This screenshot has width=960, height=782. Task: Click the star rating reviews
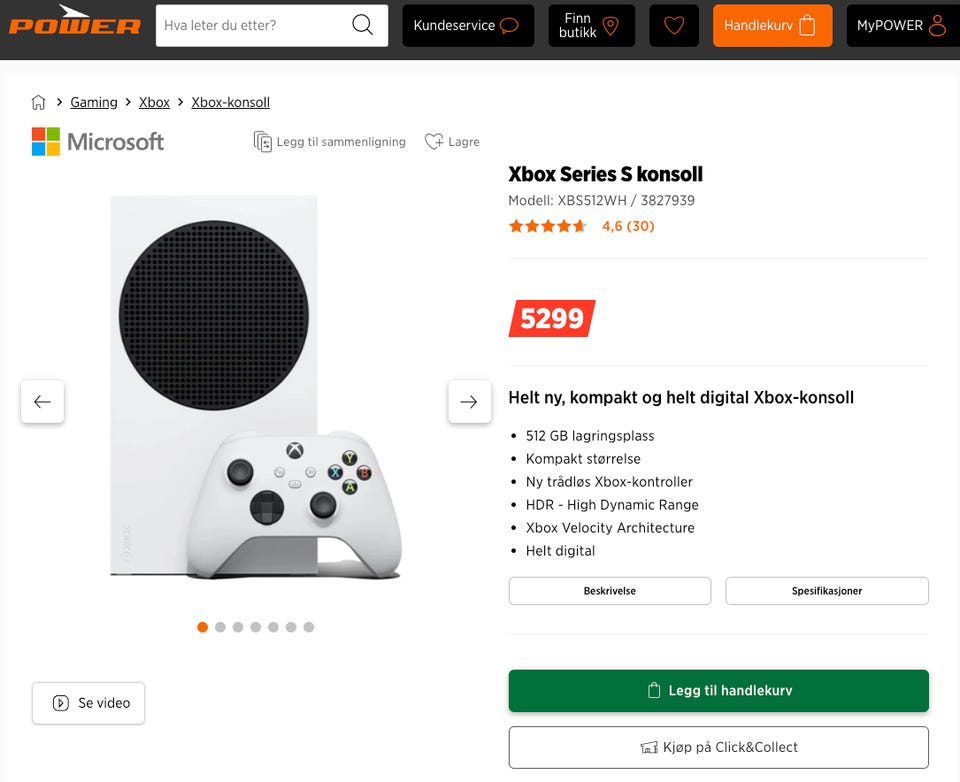coord(581,226)
